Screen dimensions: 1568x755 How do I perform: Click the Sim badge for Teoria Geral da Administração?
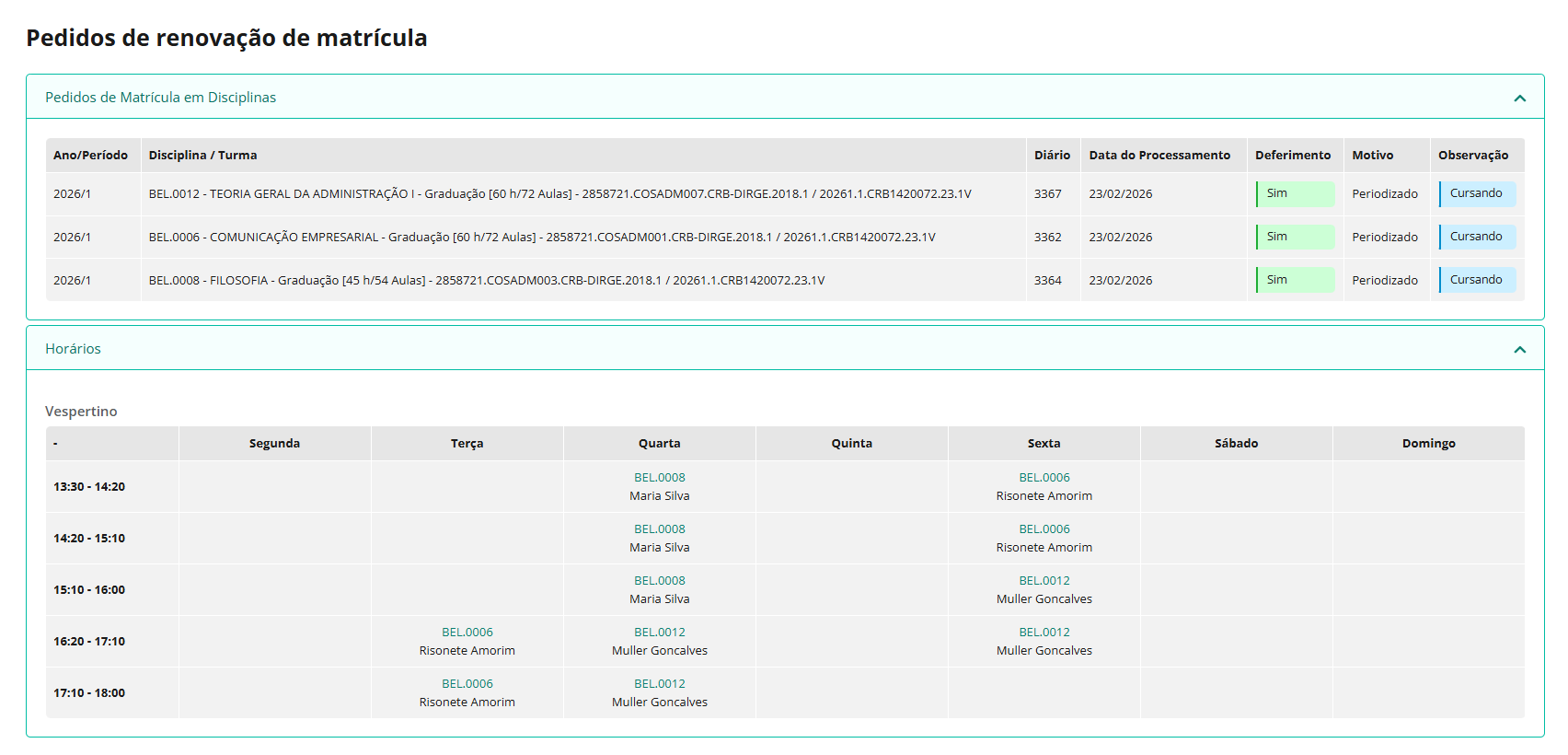pos(1295,193)
